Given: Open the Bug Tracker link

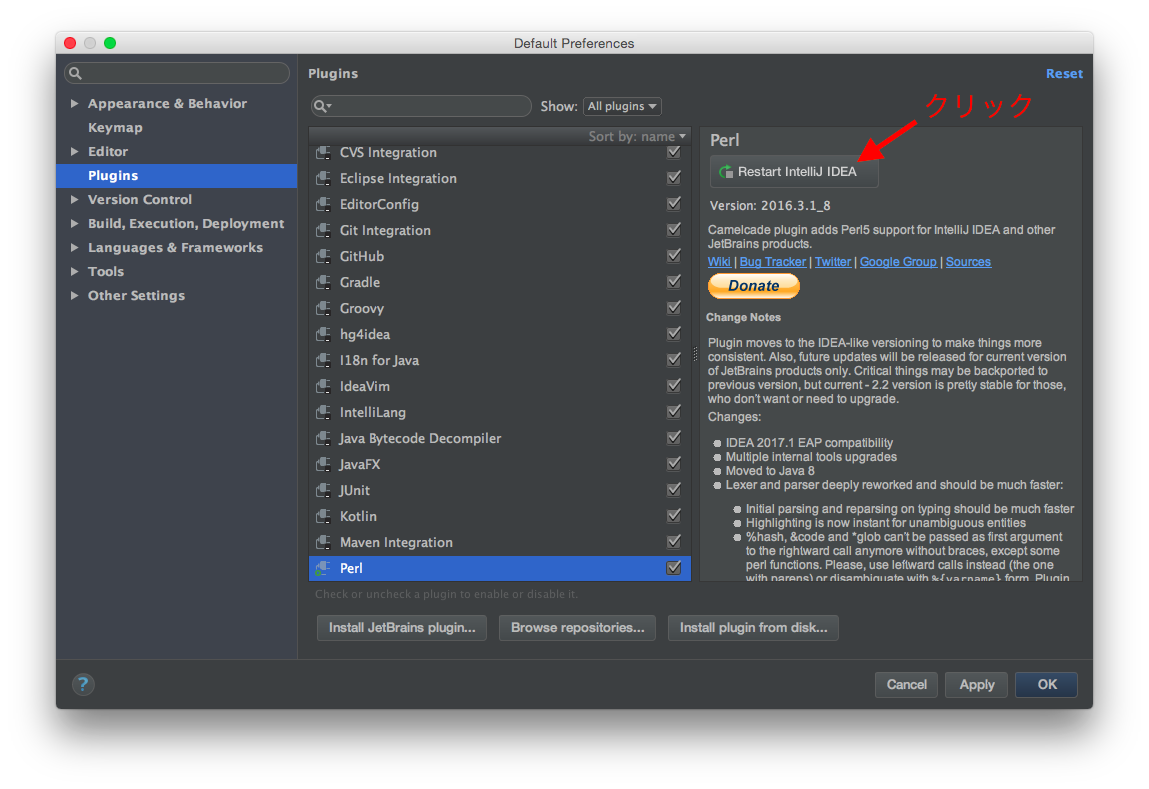Looking at the screenshot, I should point(772,262).
